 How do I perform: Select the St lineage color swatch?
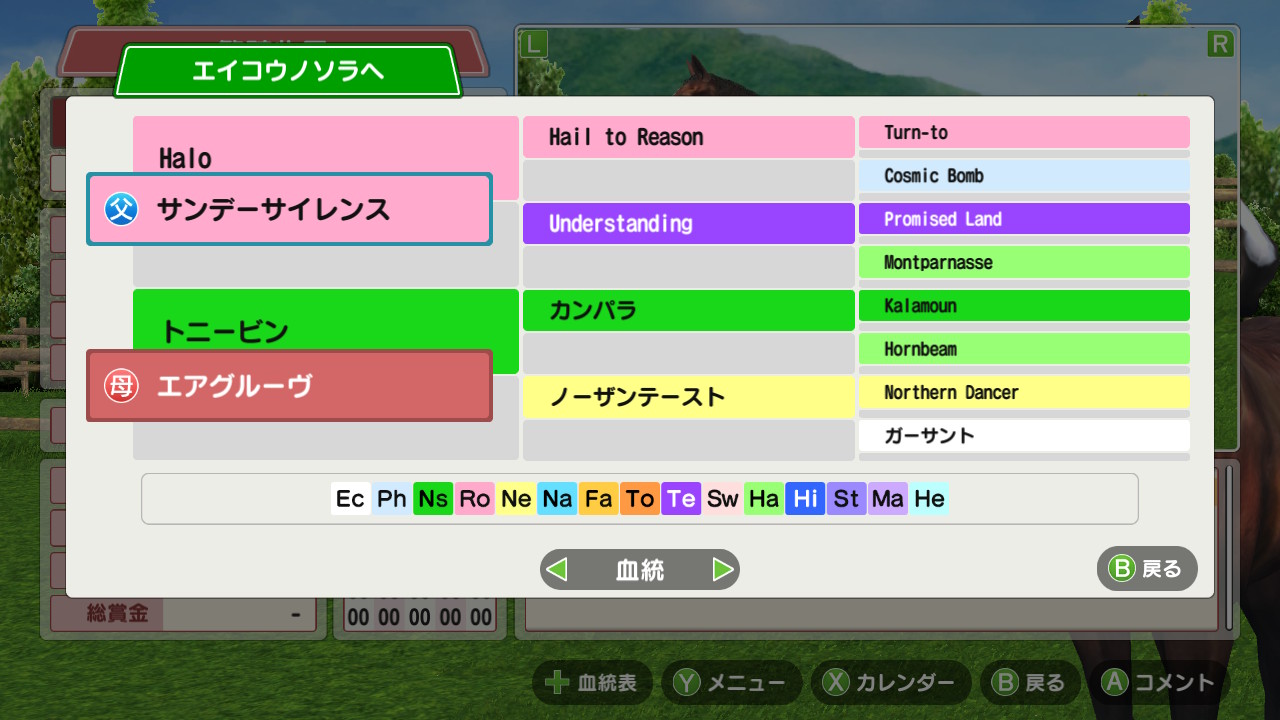pos(847,499)
